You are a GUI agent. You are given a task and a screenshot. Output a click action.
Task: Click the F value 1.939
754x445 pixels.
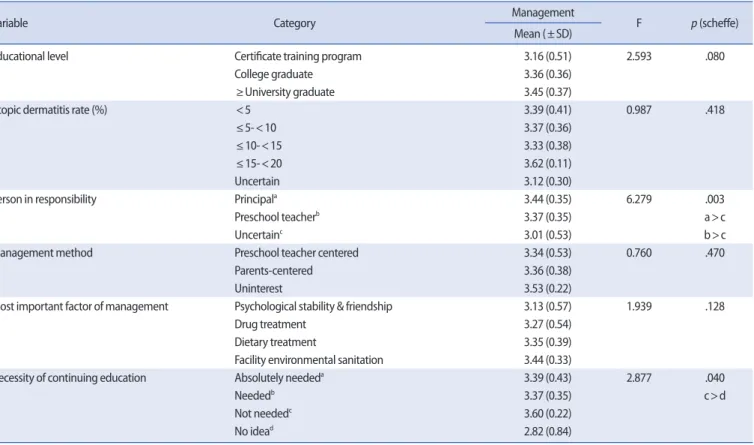point(639,306)
